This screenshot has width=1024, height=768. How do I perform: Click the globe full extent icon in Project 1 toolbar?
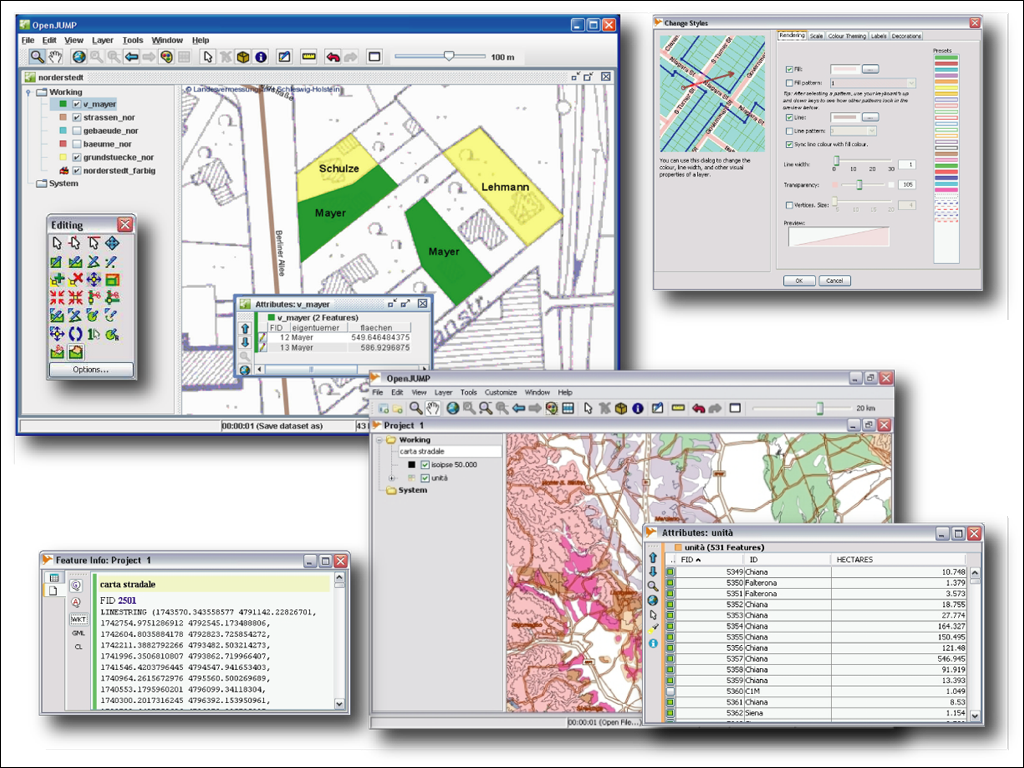pyautogui.click(x=452, y=408)
